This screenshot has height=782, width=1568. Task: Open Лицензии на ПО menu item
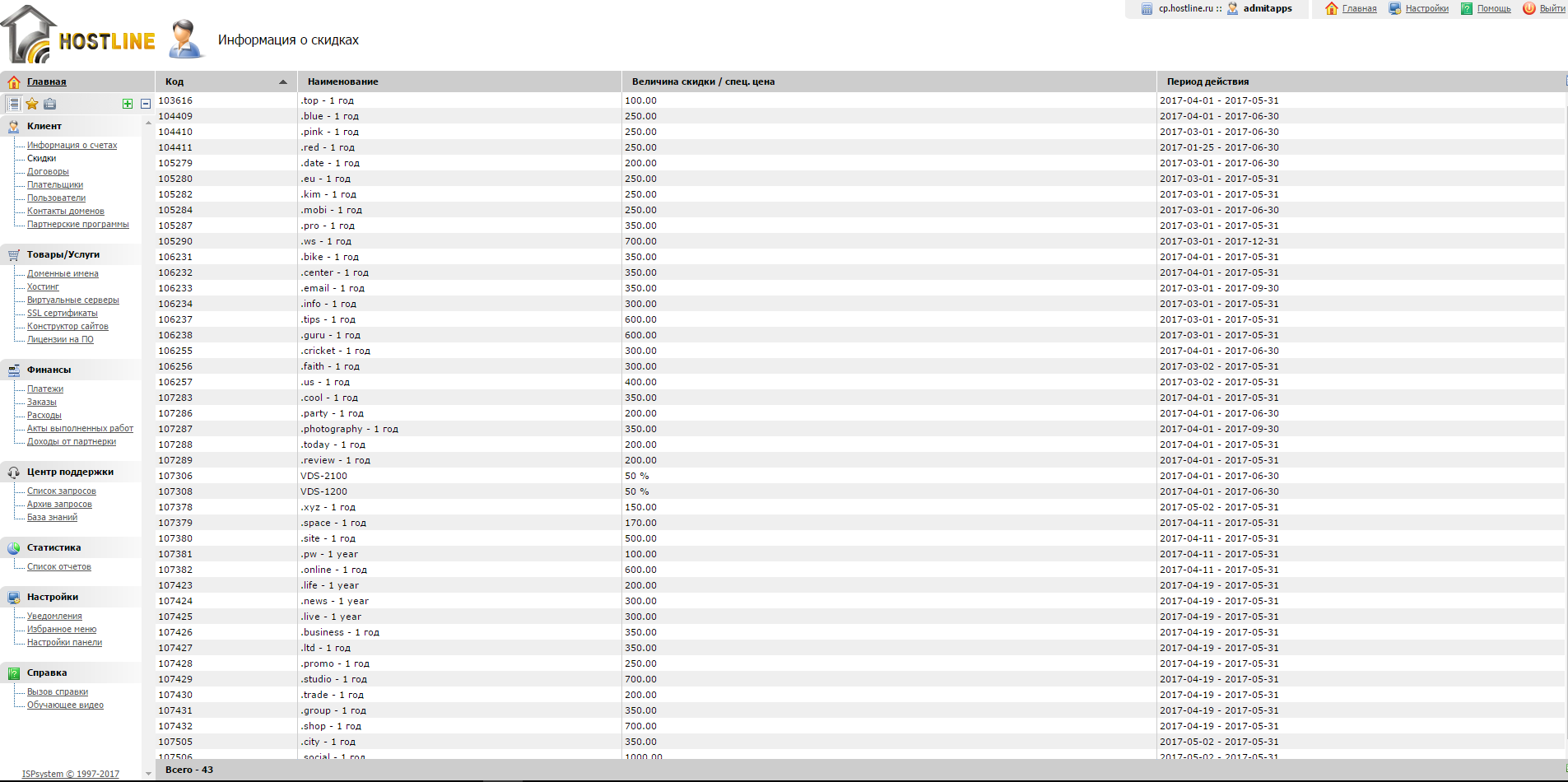[x=60, y=339]
